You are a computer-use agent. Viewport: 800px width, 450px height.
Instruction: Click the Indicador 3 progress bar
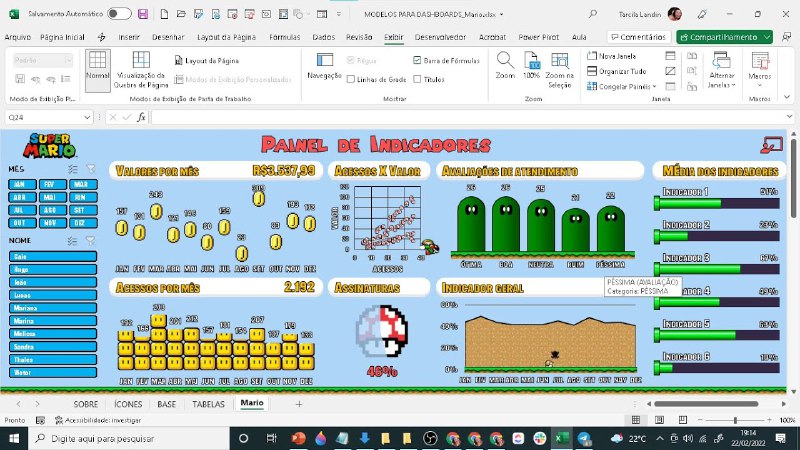pos(717,269)
